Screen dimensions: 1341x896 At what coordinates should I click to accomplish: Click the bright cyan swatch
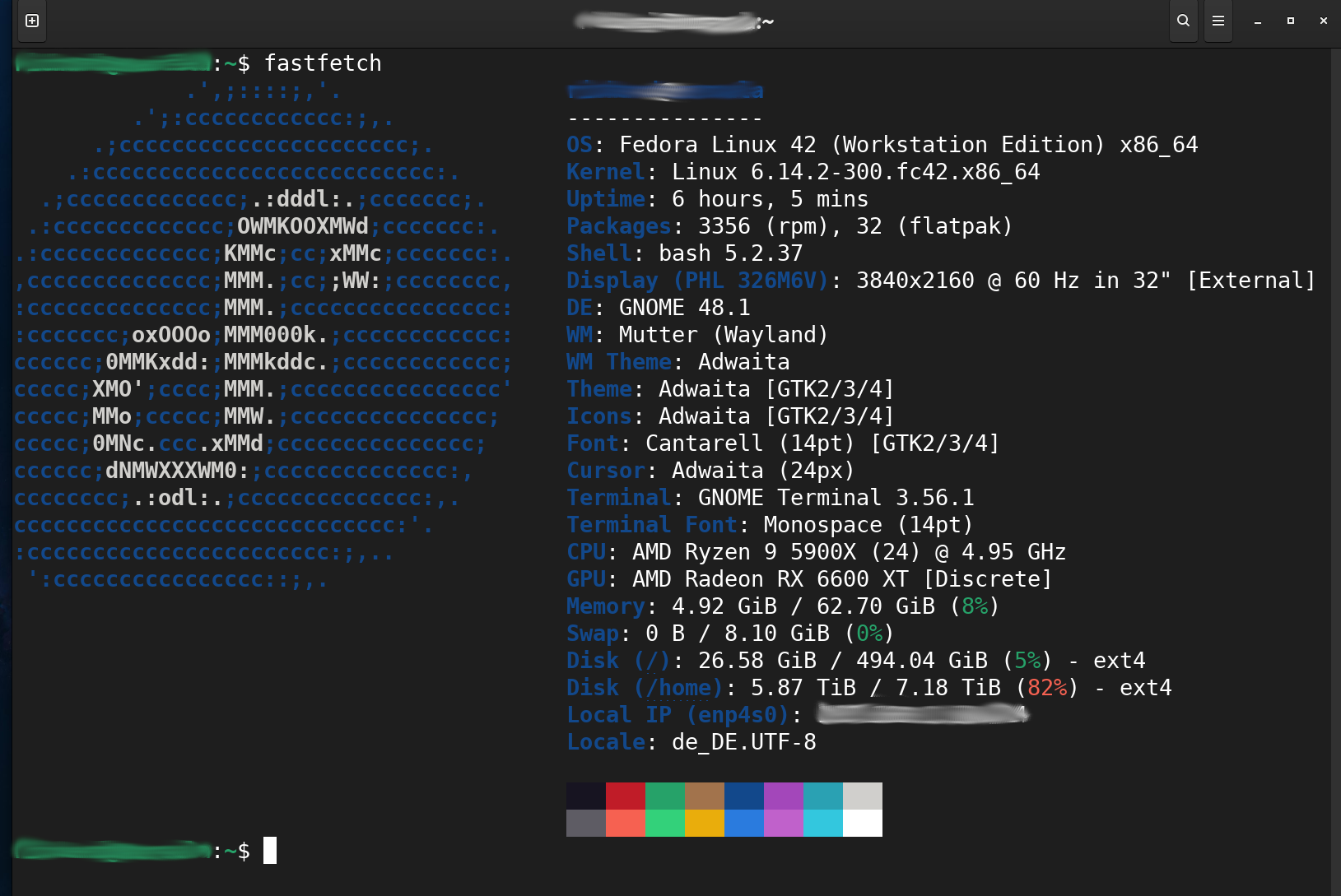point(823,823)
